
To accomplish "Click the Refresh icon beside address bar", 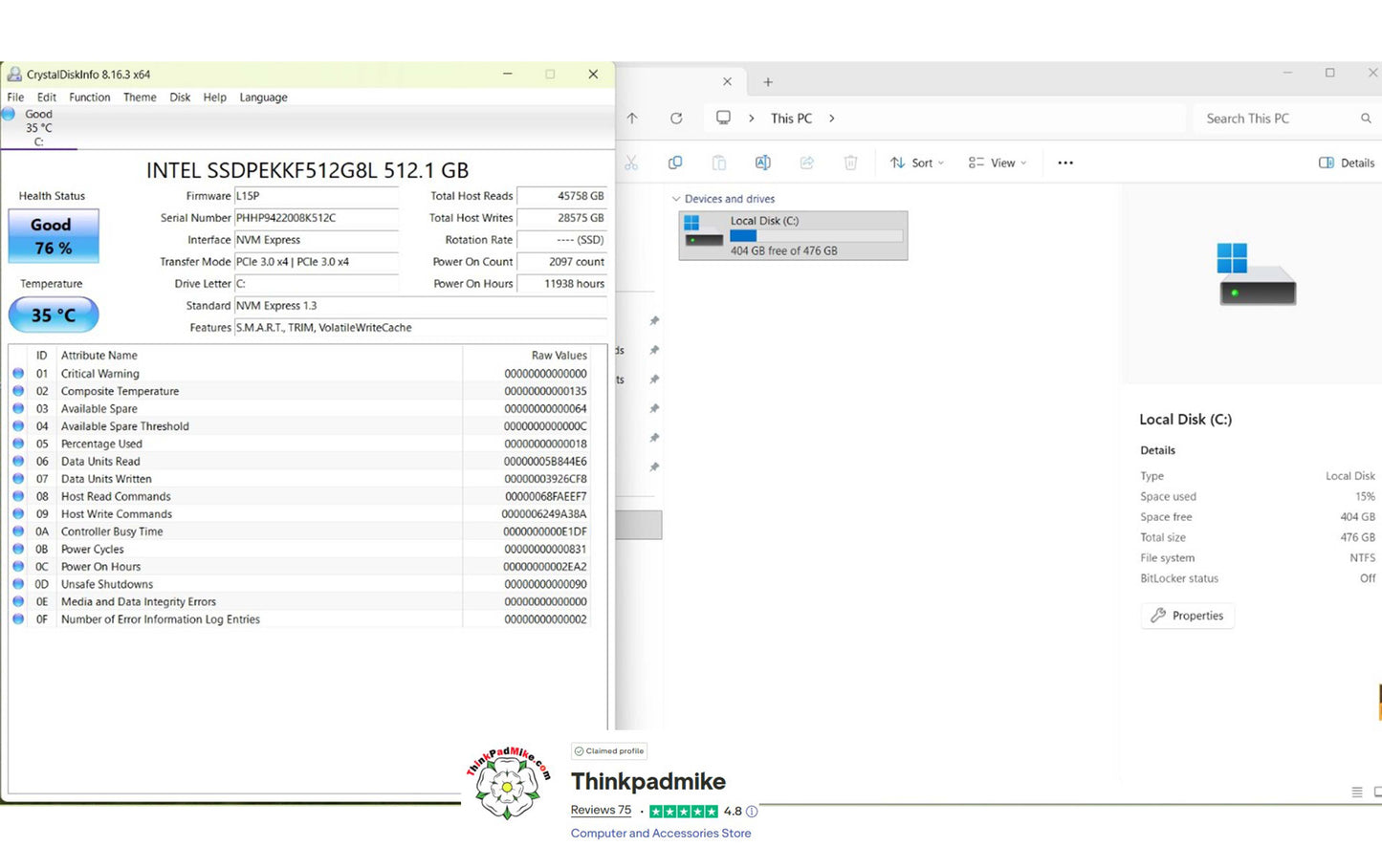I will 676,119.
